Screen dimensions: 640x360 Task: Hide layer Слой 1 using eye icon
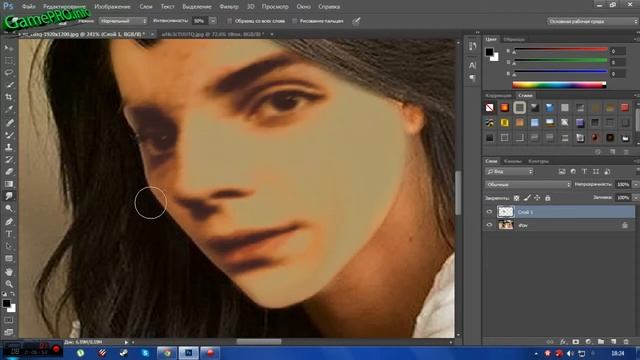click(x=489, y=212)
